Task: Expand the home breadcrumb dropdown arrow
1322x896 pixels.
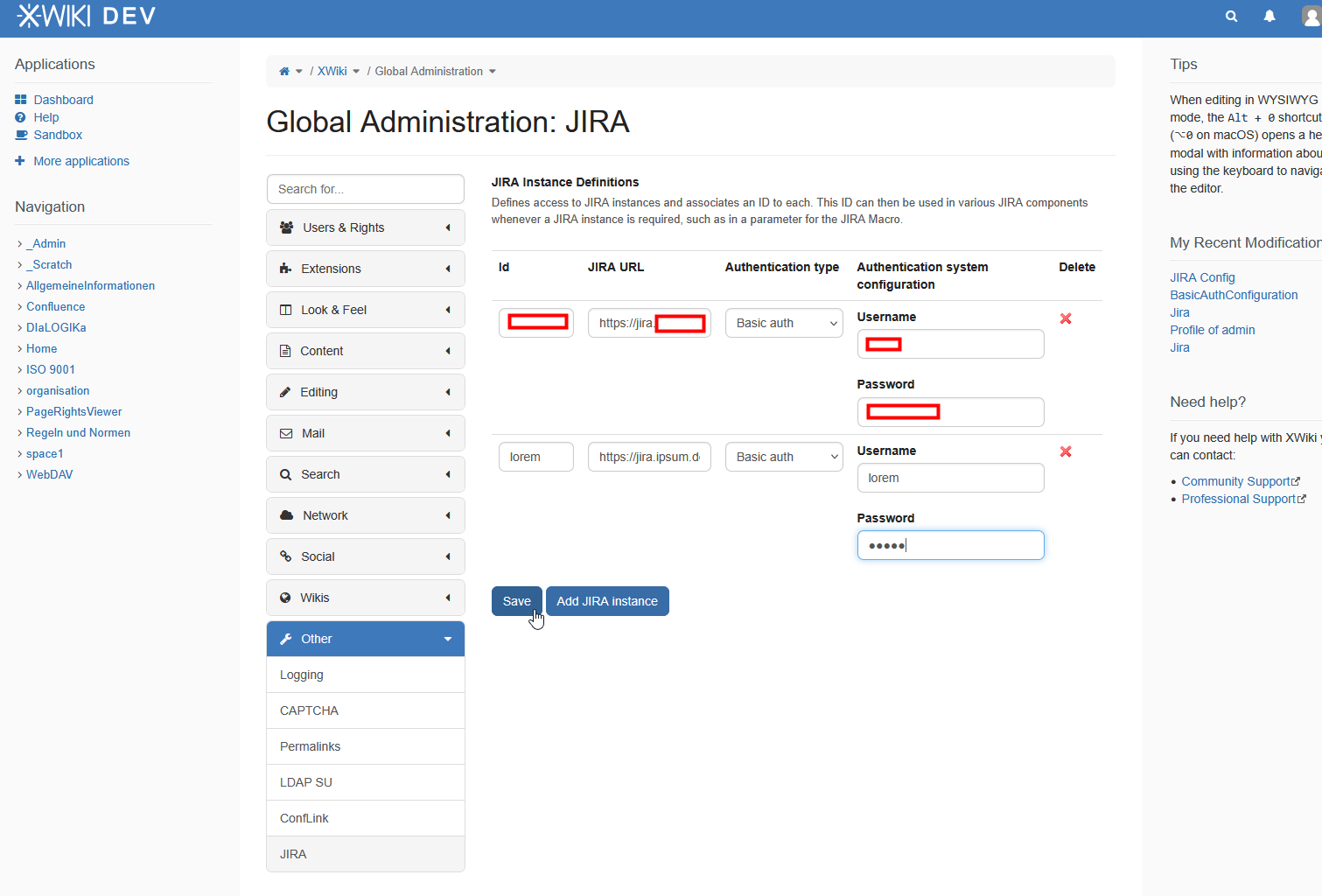Action: click(299, 72)
